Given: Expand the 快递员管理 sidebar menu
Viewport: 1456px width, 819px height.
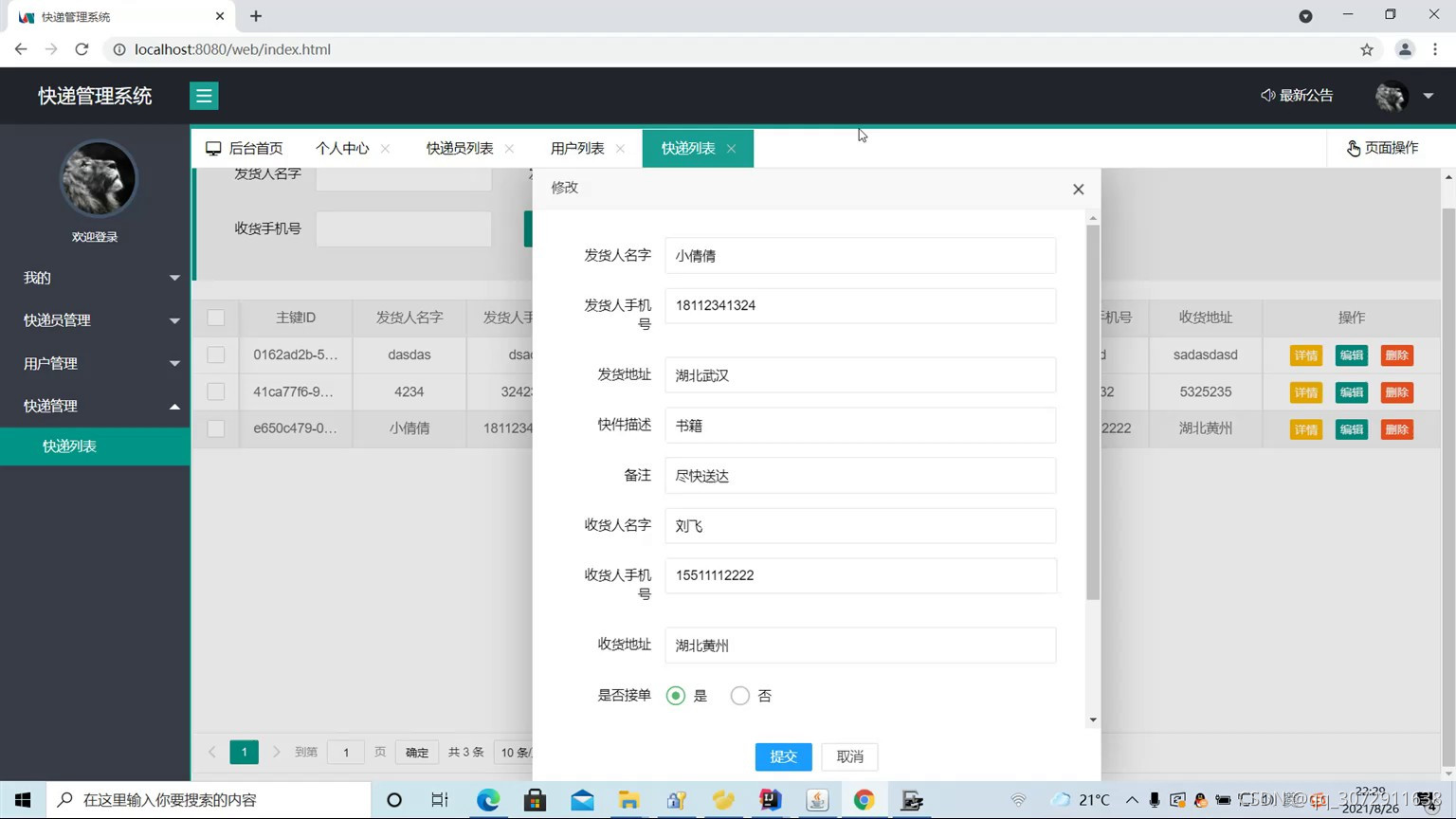Looking at the screenshot, I should coord(95,320).
